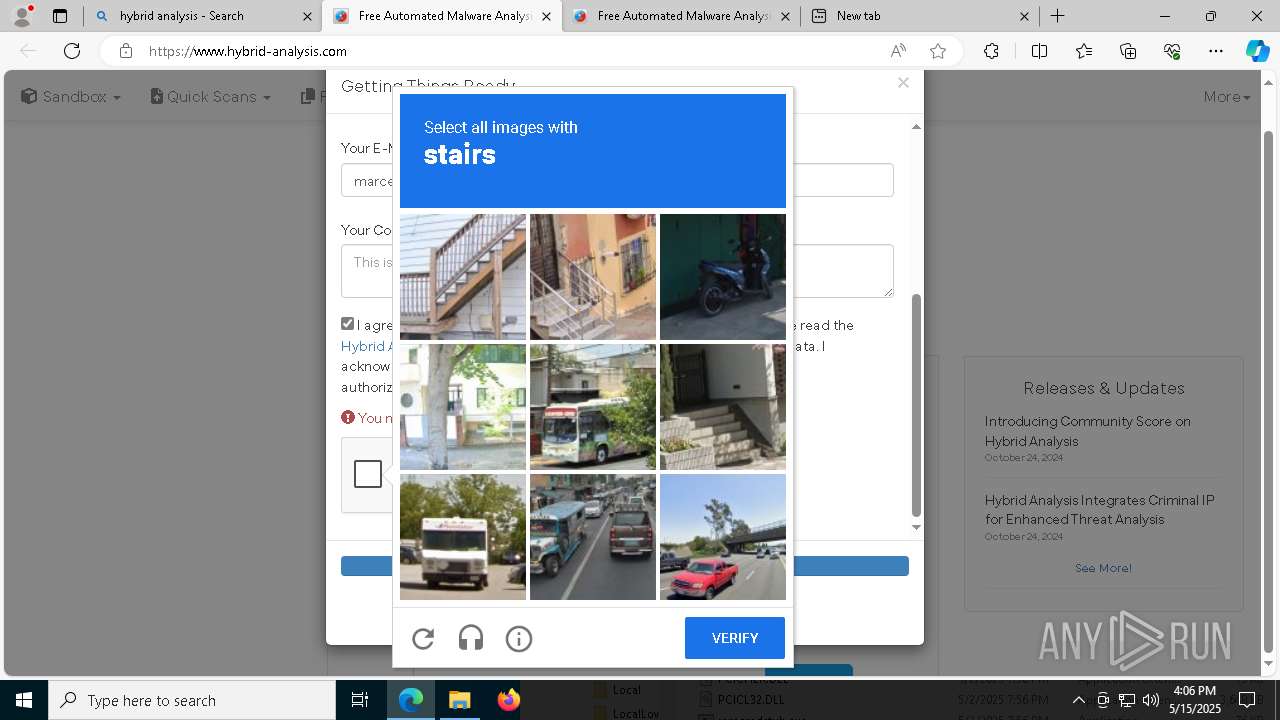
Task: Expand the More menu
Action: [1227, 97]
